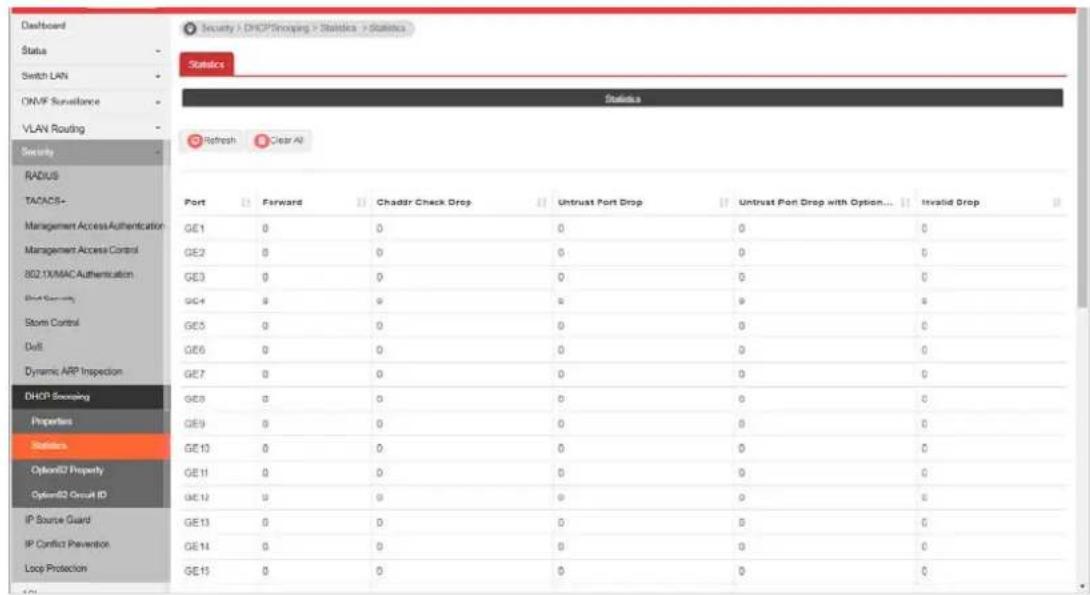Open the DoS page
1090x595 pixels.
click(x=33, y=347)
